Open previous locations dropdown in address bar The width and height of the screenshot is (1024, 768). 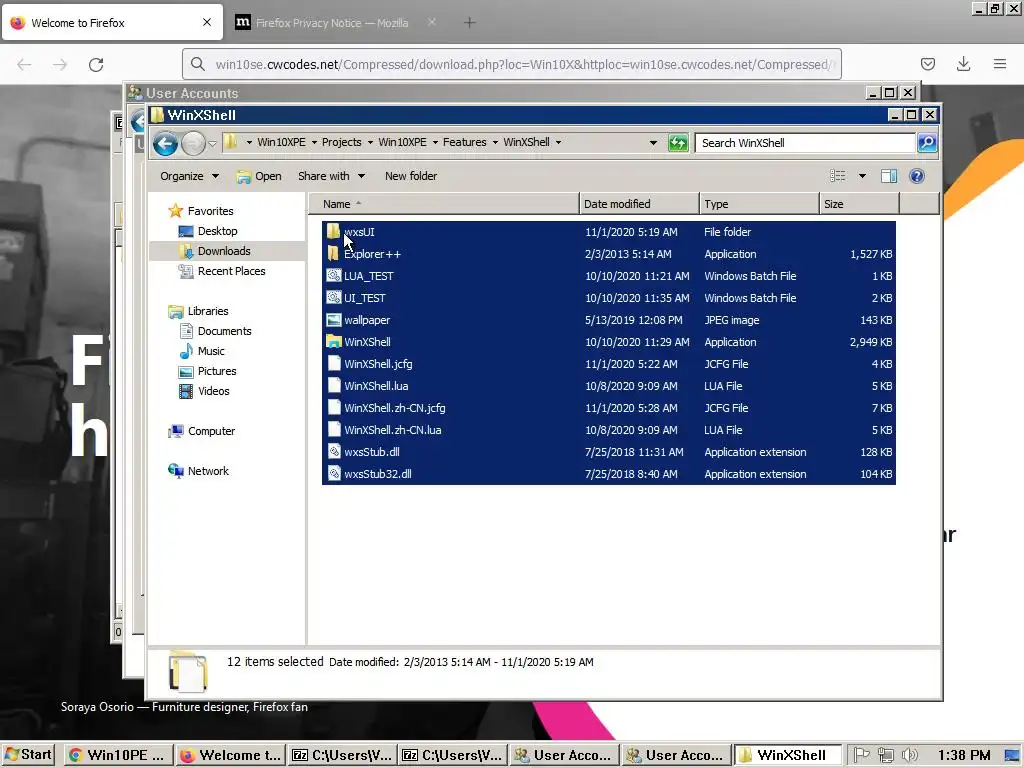click(653, 143)
